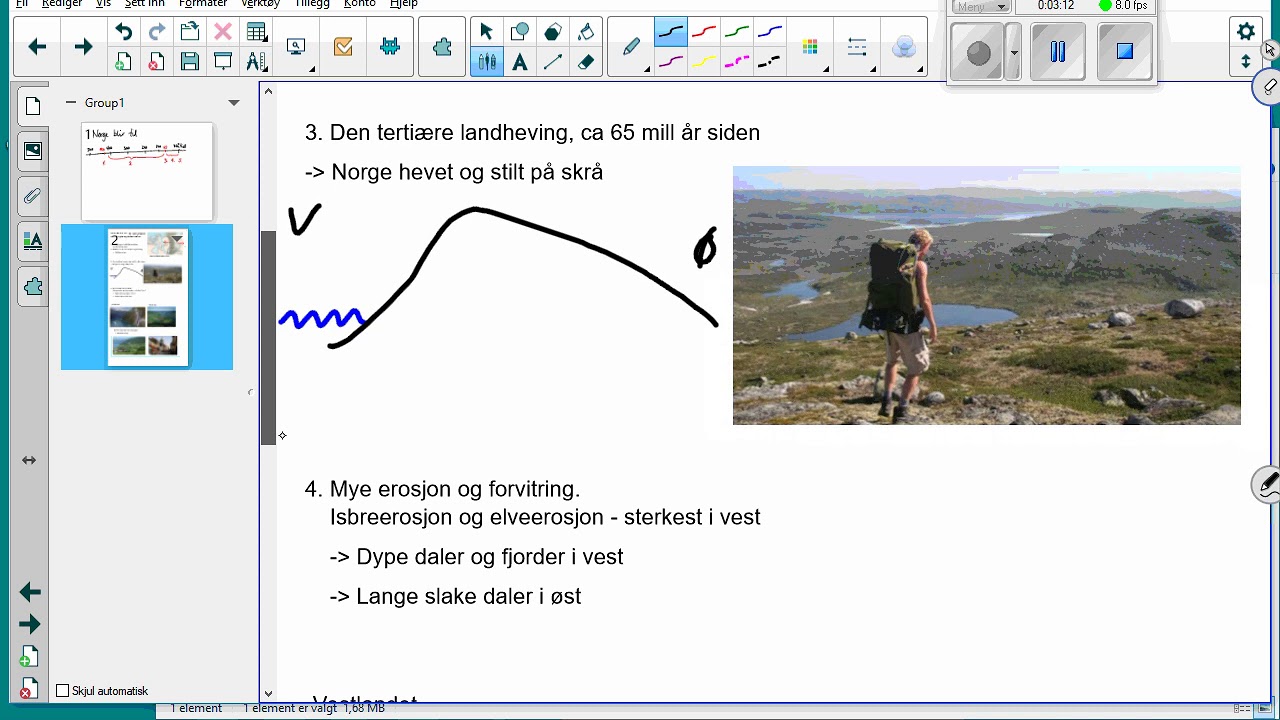This screenshot has height=720, width=1280.
Task: Open the Add-ons puzzle sidebar tab
Action: point(33,287)
